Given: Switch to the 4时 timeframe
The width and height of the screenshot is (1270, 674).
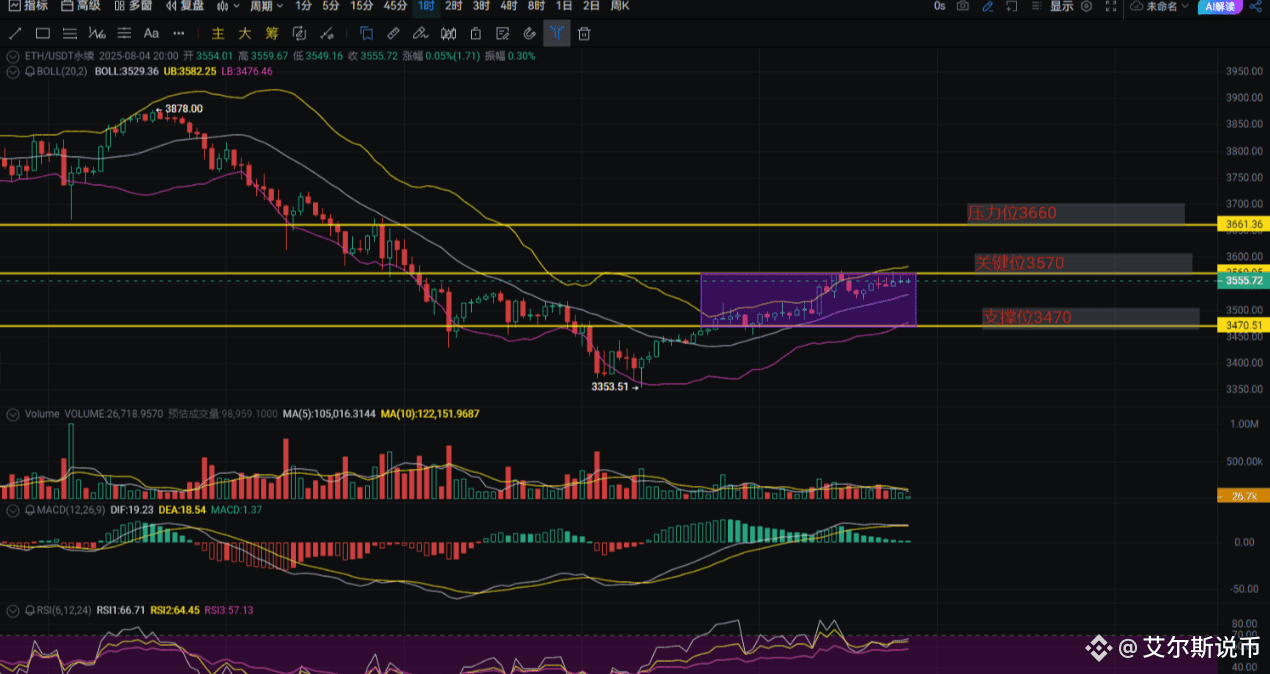Looking at the screenshot, I should (x=509, y=6).
